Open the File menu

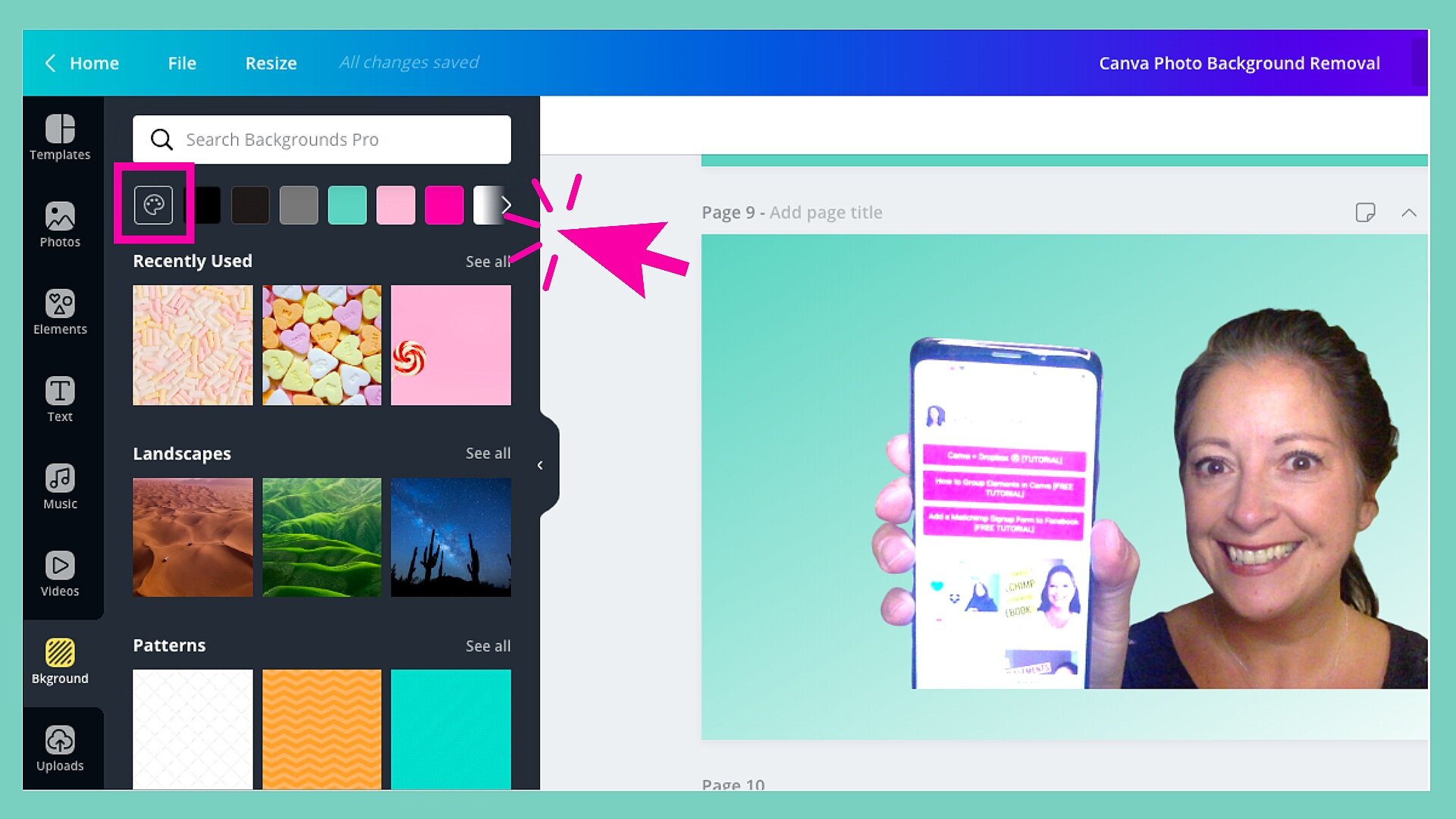point(183,62)
